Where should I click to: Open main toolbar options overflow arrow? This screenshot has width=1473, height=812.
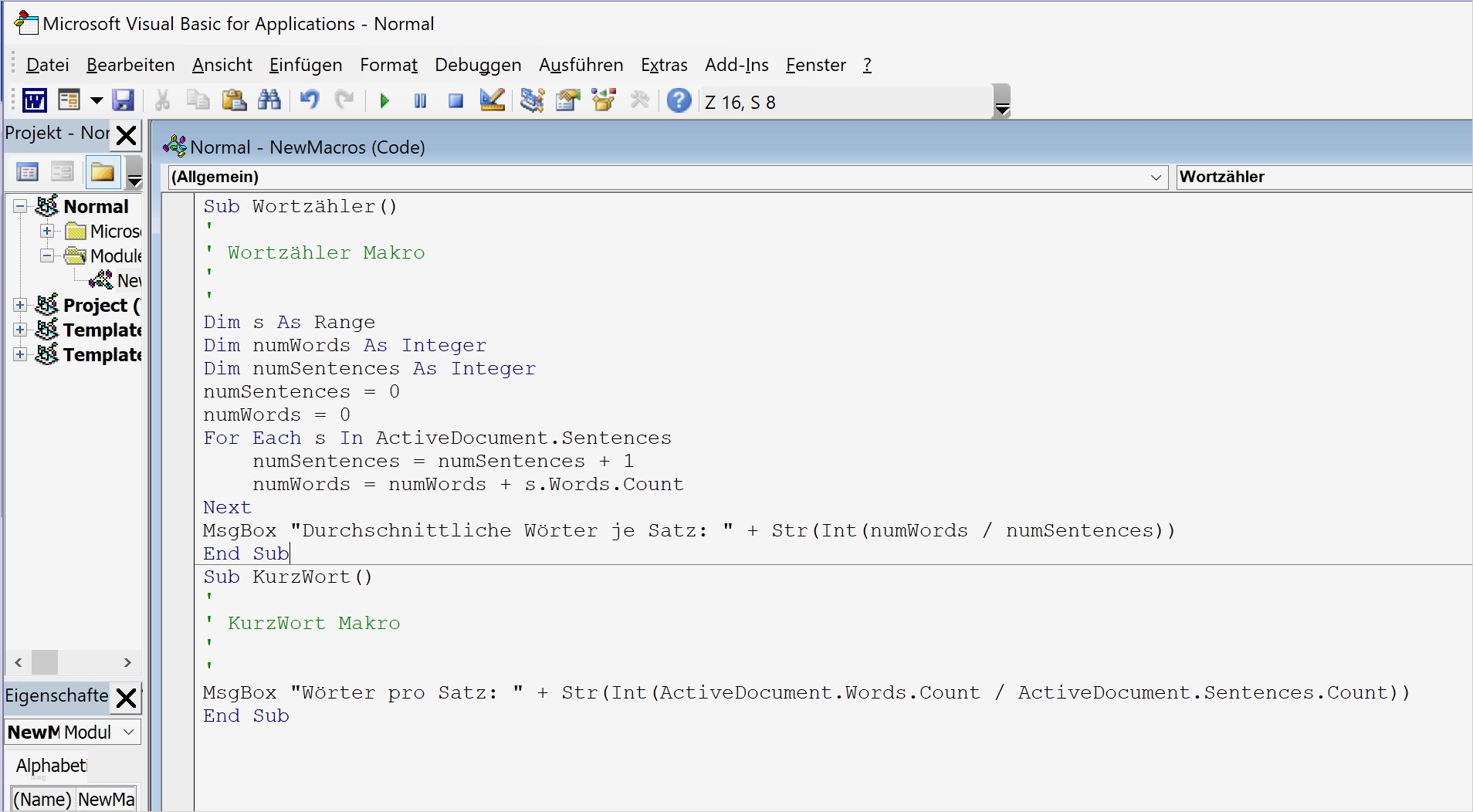[1001, 101]
